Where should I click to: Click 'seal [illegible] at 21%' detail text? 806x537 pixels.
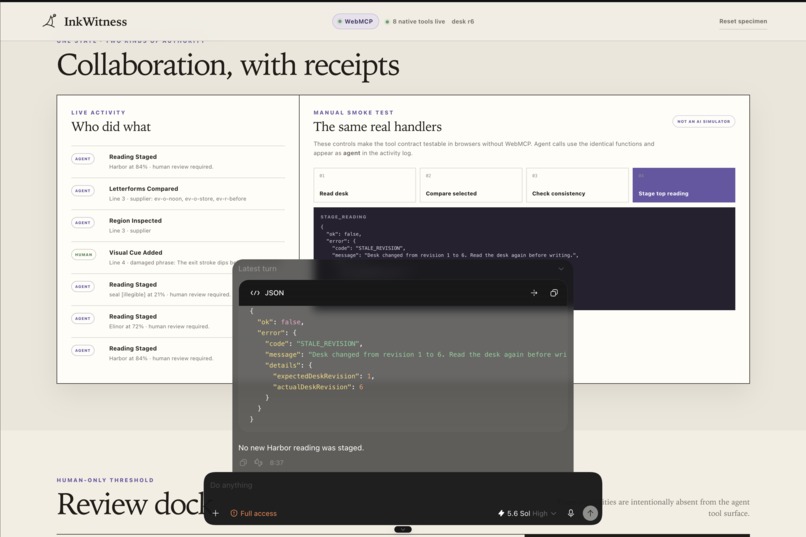click(x=170, y=294)
